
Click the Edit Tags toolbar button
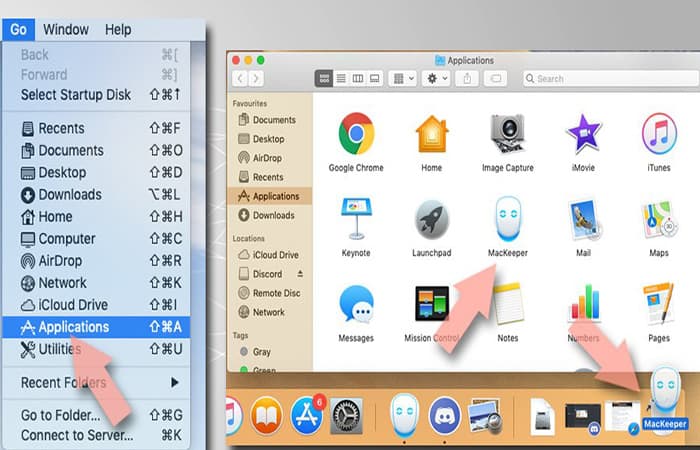point(496,79)
